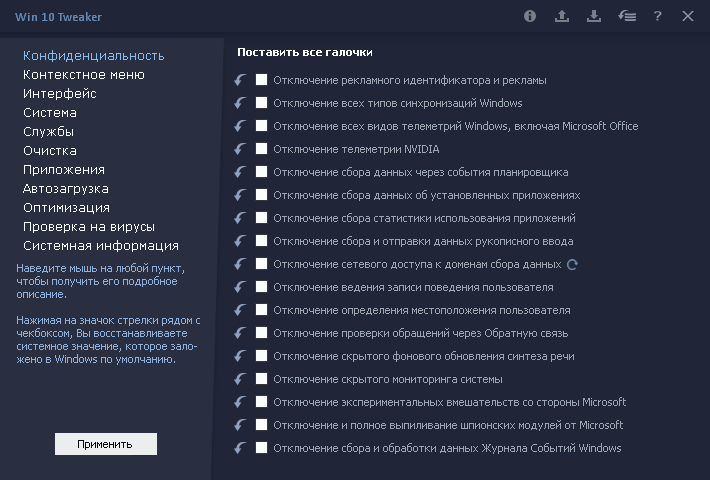
Task: Click the export settings upload icon
Action: (x=562, y=16)
